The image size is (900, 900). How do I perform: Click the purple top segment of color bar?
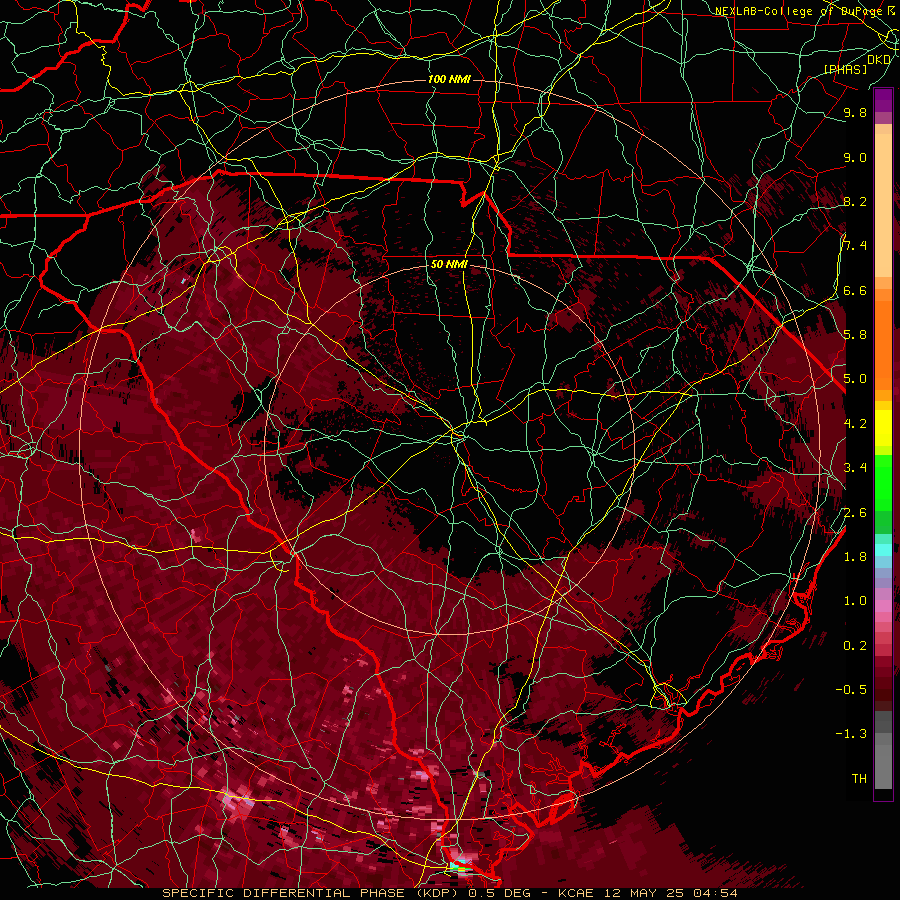pyautogui.click(x=883, y=101)
